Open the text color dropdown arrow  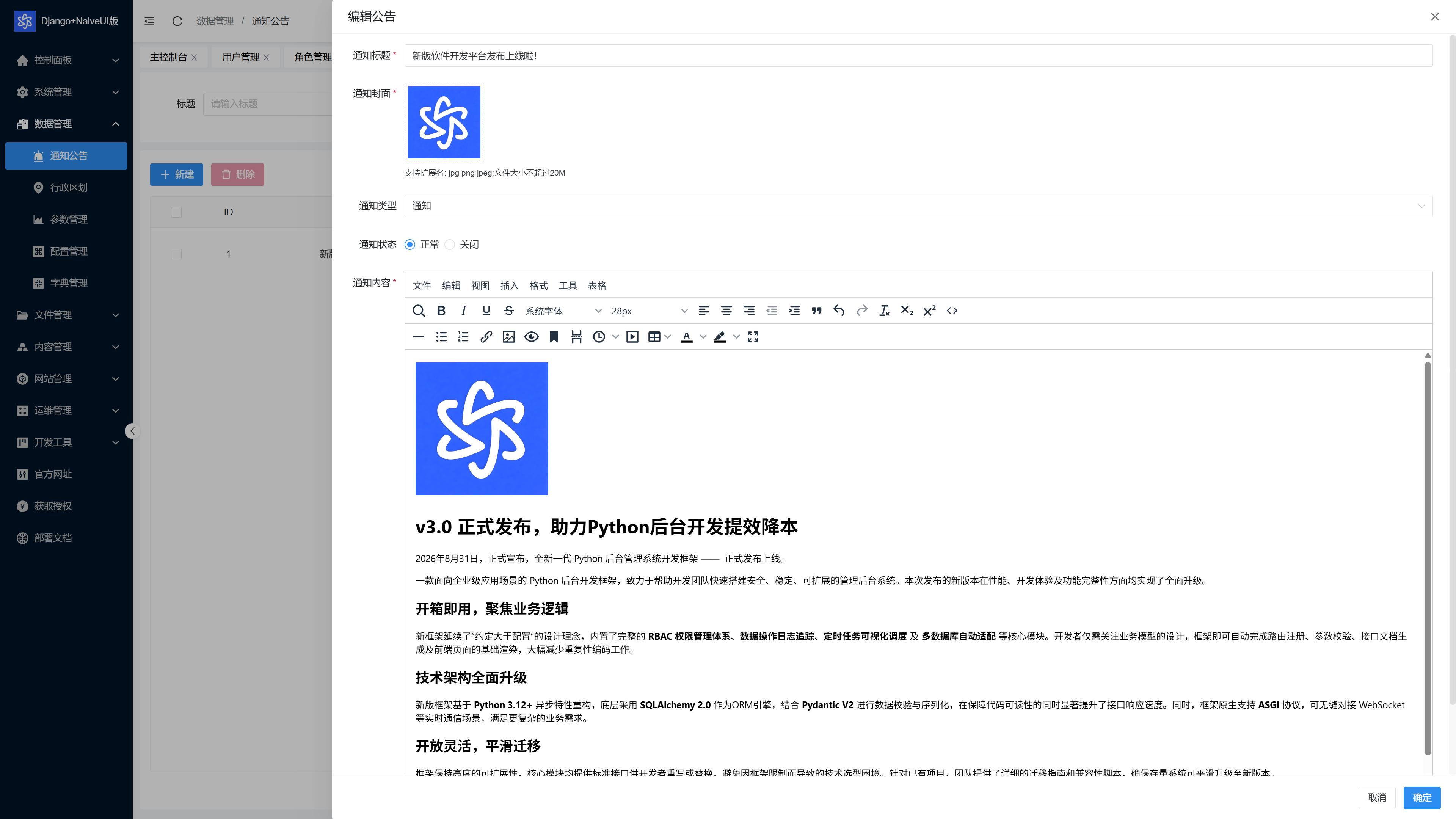(703, 337)
